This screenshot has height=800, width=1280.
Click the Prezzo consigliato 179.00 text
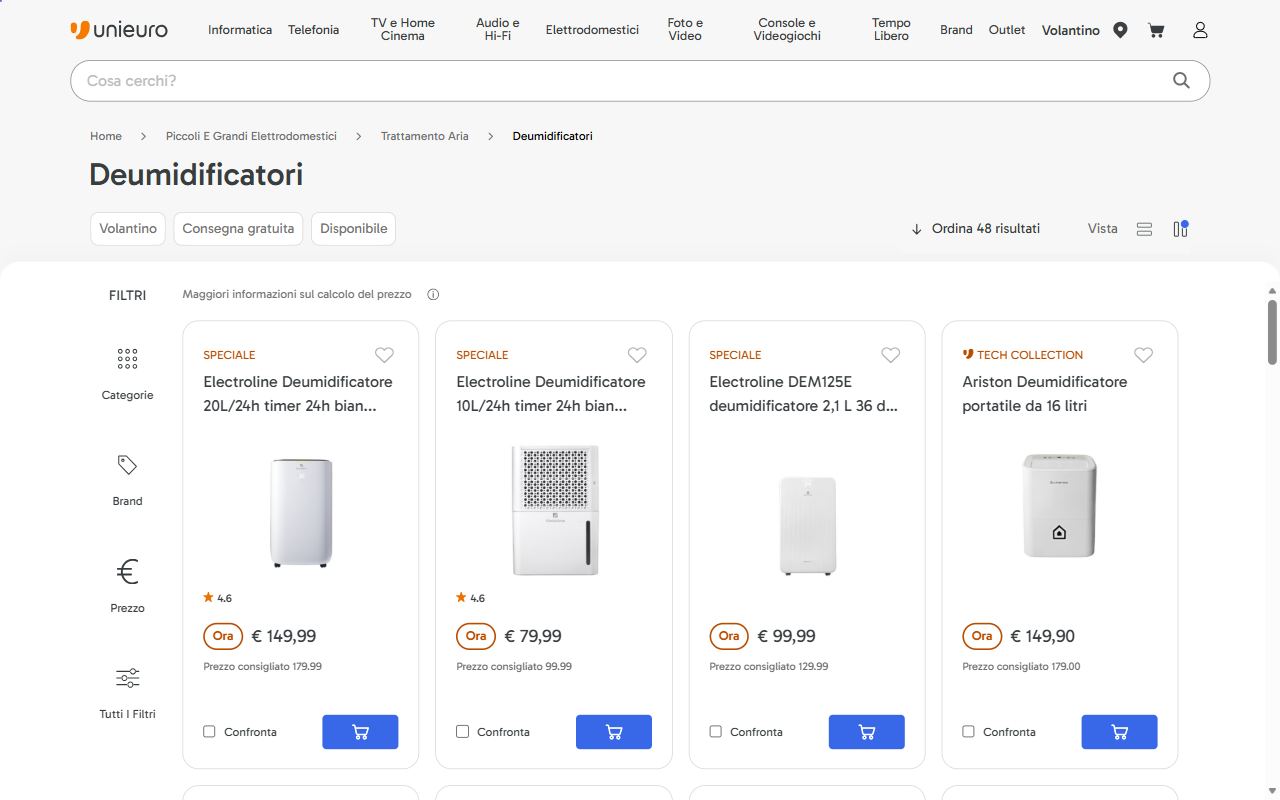[1021, 667]
